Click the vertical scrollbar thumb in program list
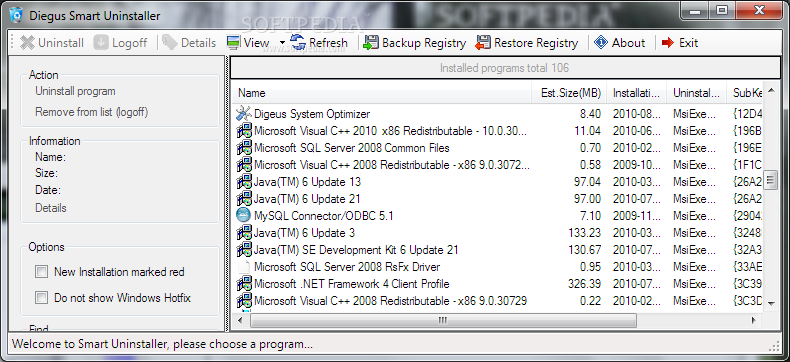This screenshot has width=790, height=362. coord(770,179)
